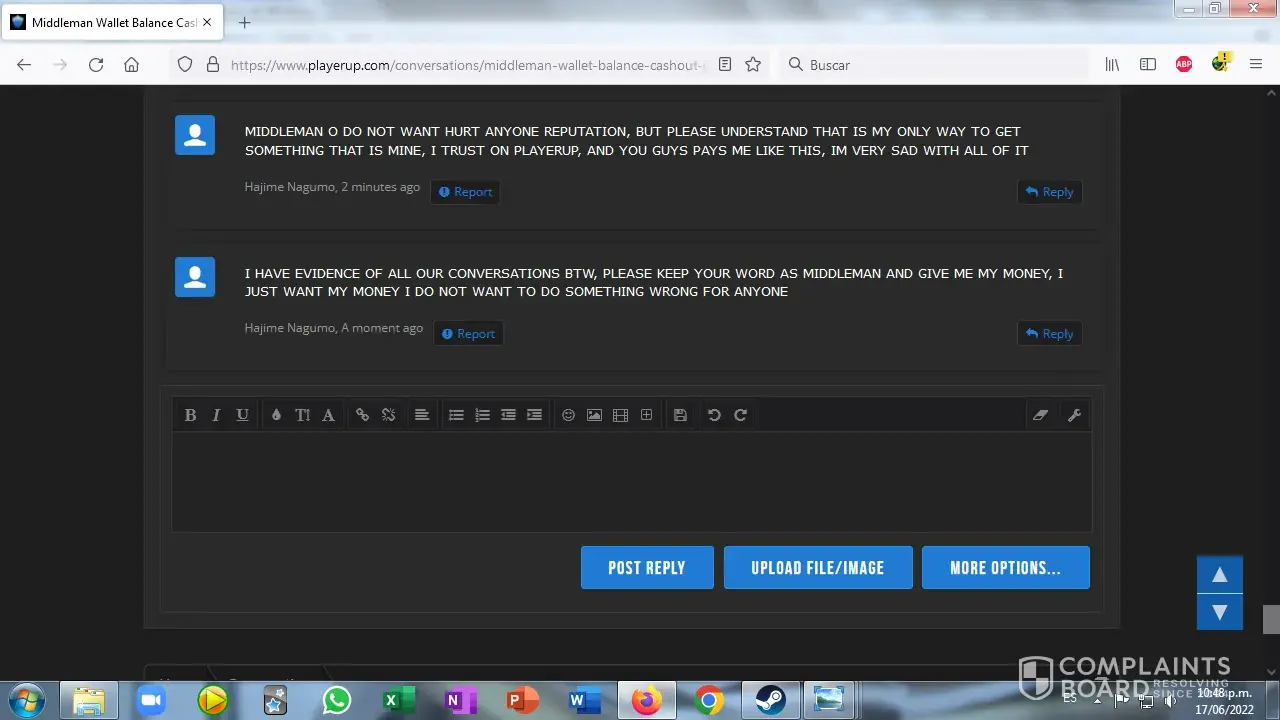This screenshot has height=720, width=1280.
Task: Click the Upload File/Image button
Action: (x=818, y=568)
